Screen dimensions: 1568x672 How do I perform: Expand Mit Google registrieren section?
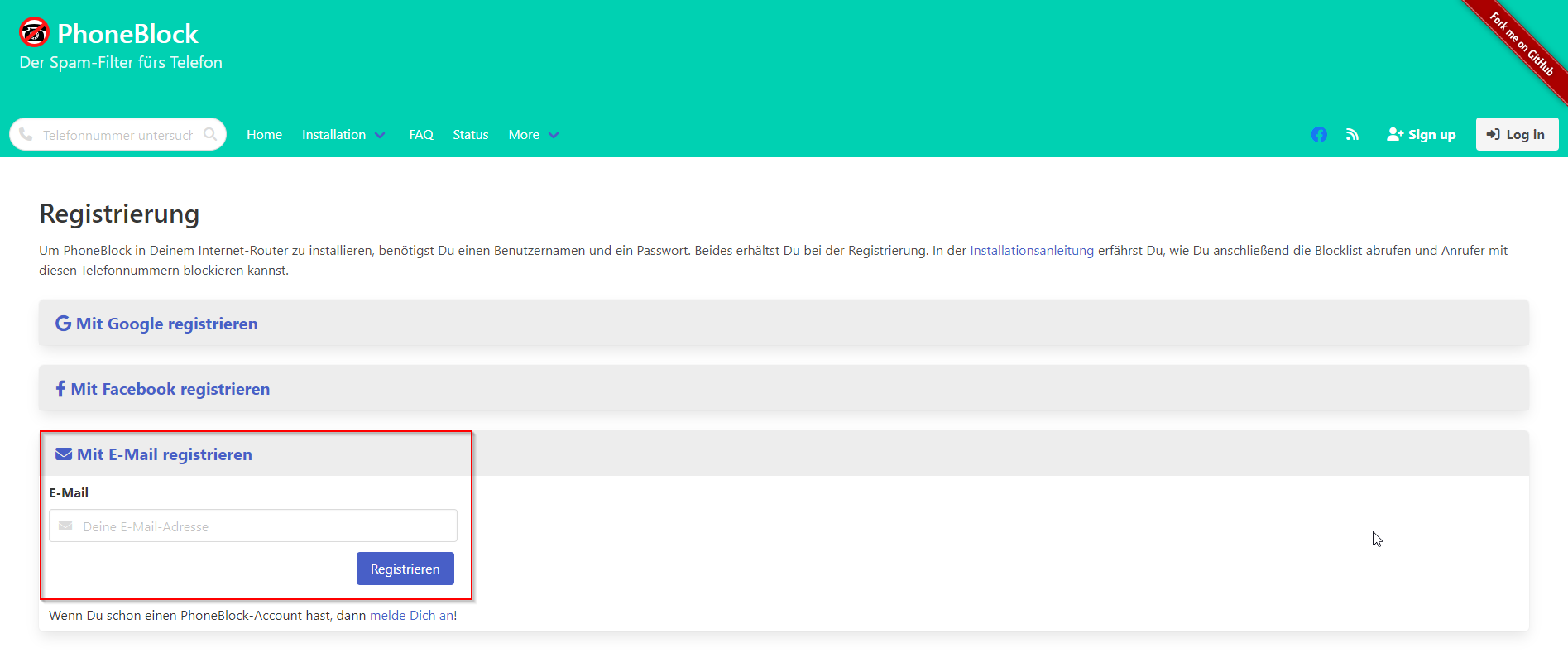click(166, 324)
